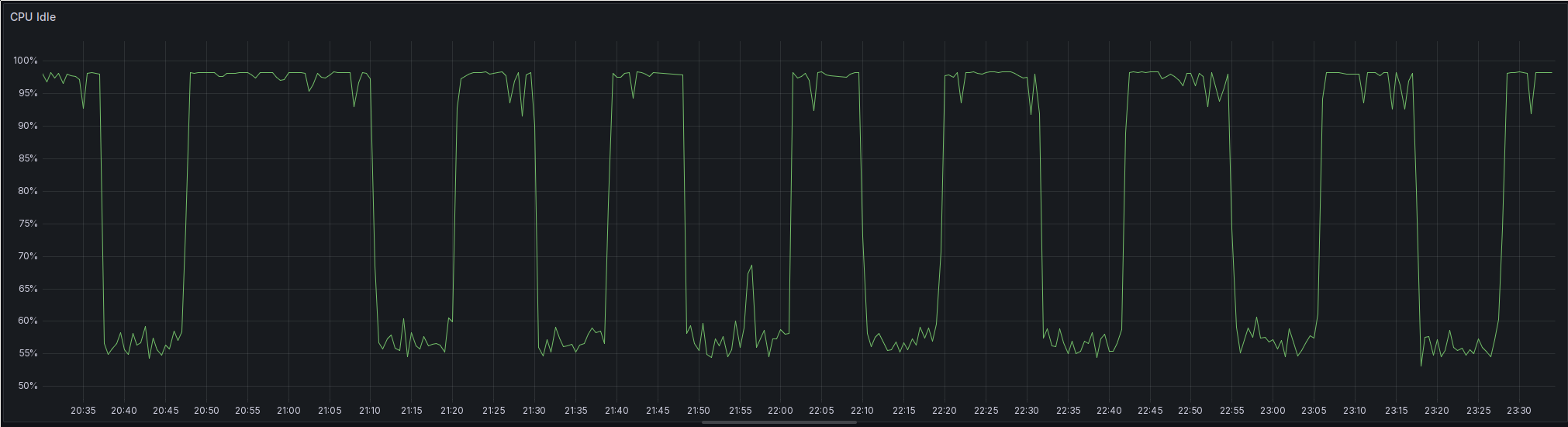Click the 50% y-axis label

pyautogui.click(x=28, y=386)
